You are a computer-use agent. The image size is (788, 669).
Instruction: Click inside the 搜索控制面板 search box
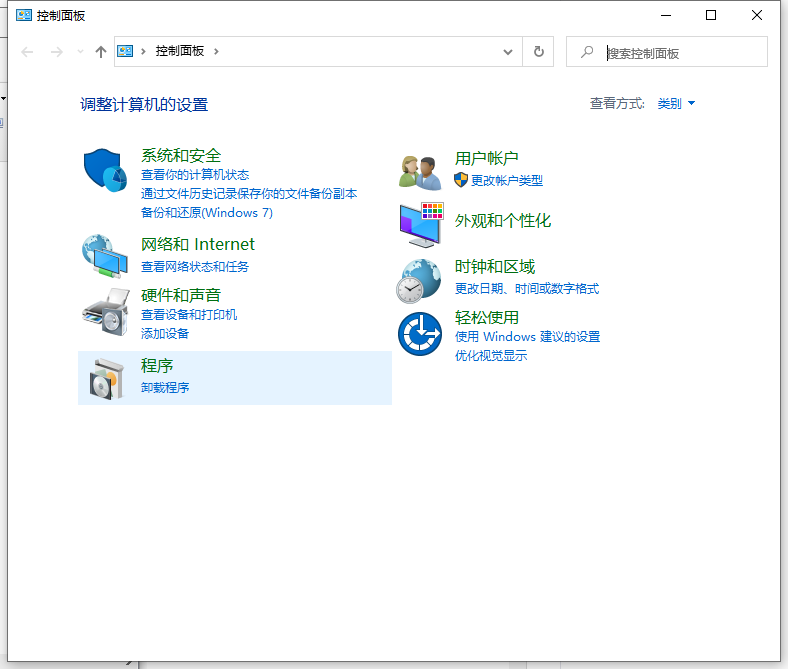click(x=680, y=53)
